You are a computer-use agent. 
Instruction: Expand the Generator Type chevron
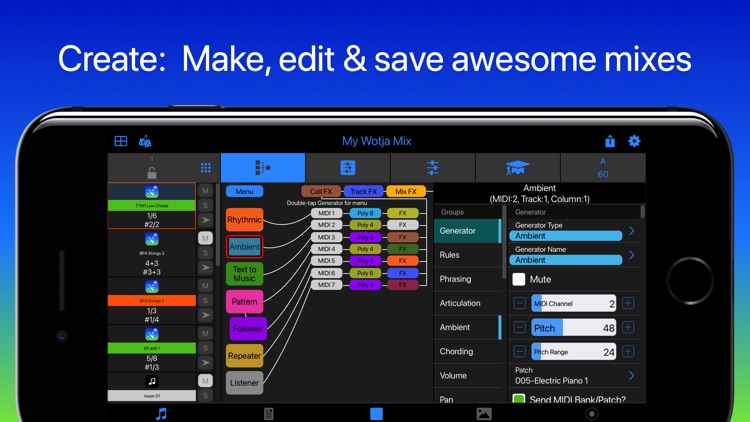[632, 231]
